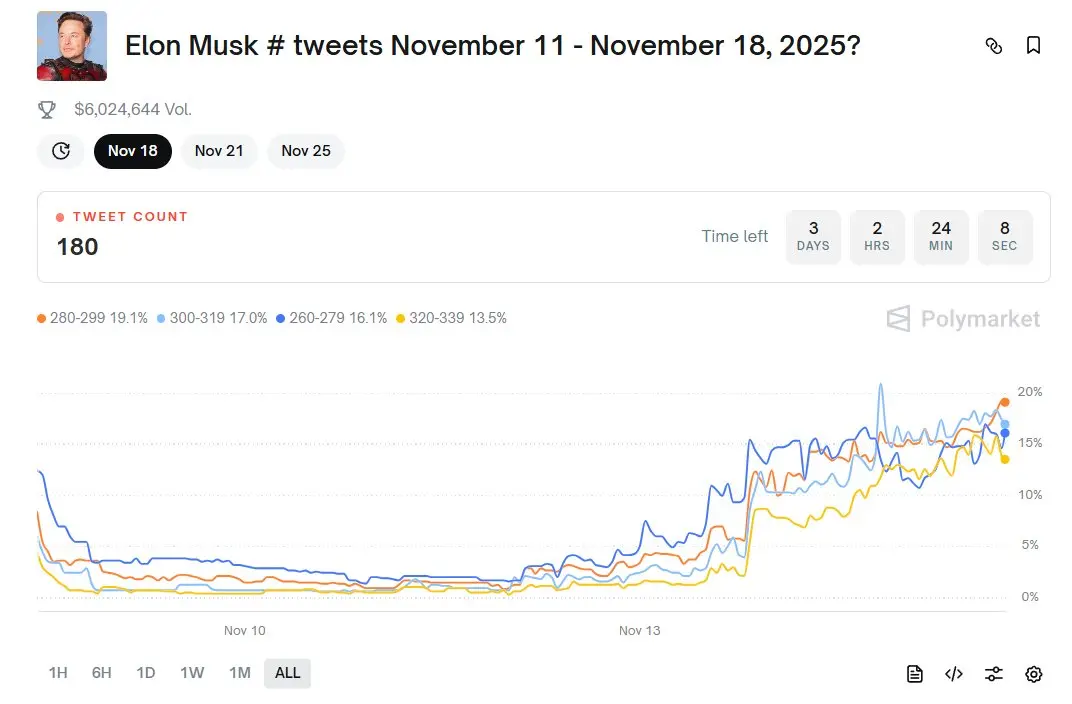1072x704 pixels.
Task: Choose the 1D time range
Action: [x=146, y=673]
